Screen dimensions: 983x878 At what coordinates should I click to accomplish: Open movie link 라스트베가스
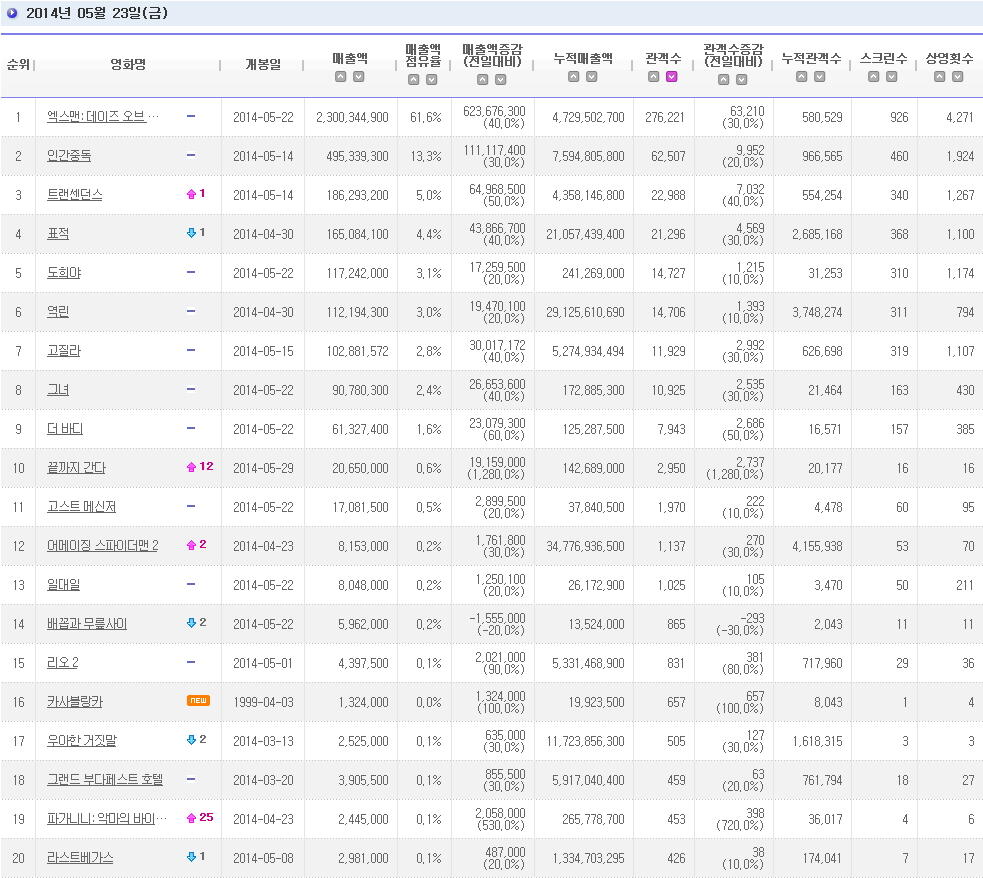point(80,857)
